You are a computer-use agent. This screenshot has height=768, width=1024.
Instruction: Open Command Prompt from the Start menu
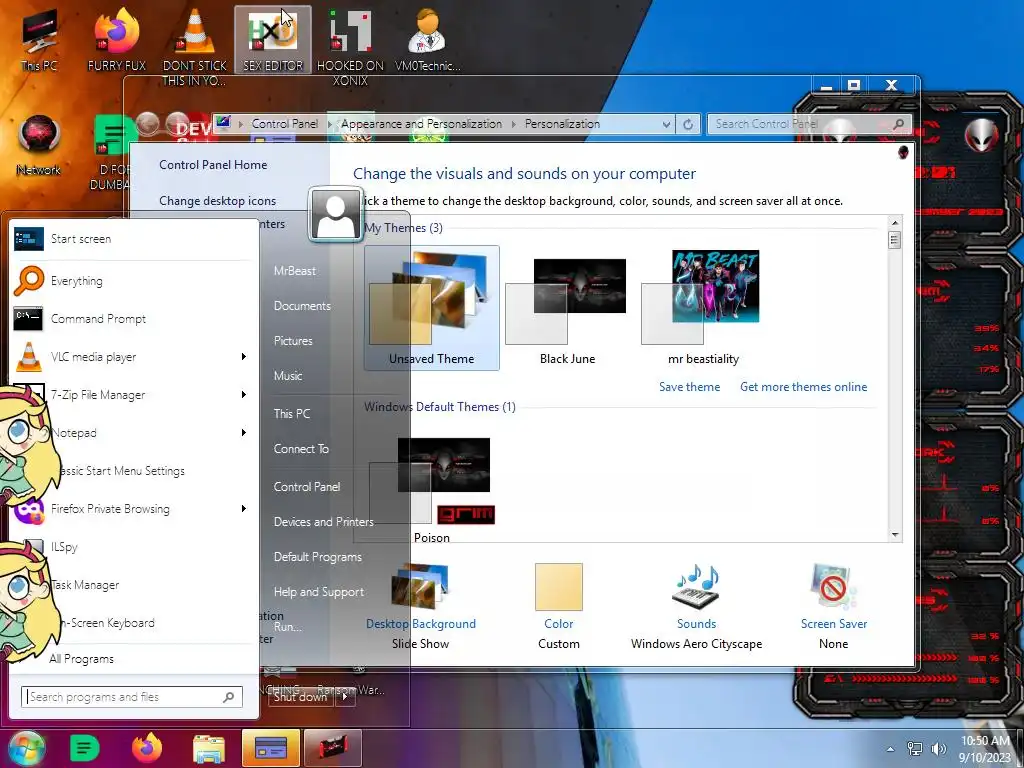coord(134,319)
